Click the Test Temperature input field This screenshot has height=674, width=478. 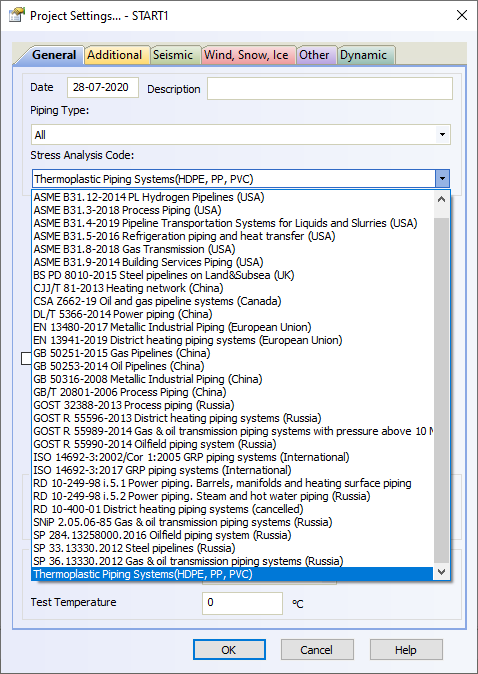tap(242, 603)
